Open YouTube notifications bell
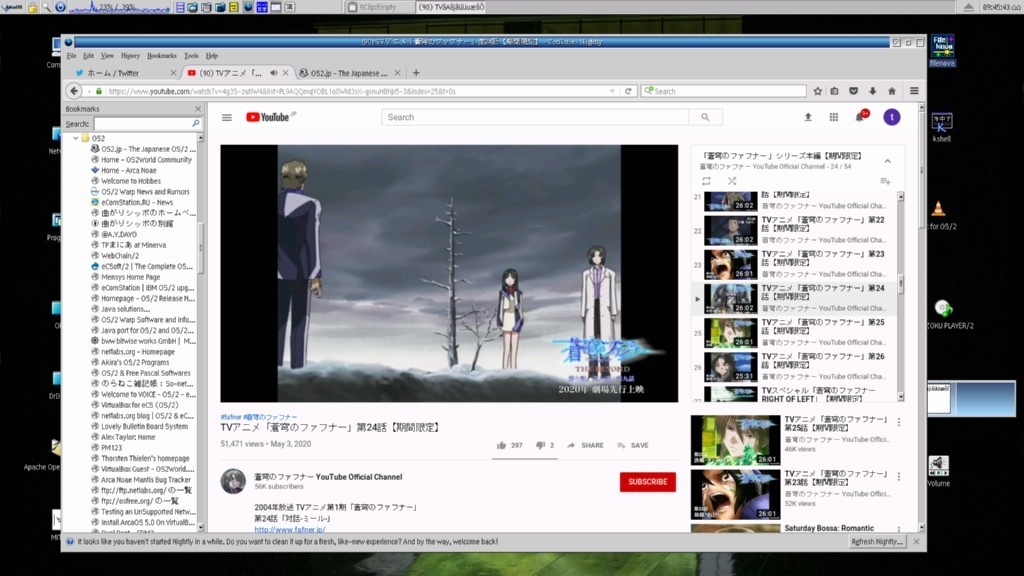Image resolution: width=1024 pixels, height=576 pixels. click(x=860, y=117)
